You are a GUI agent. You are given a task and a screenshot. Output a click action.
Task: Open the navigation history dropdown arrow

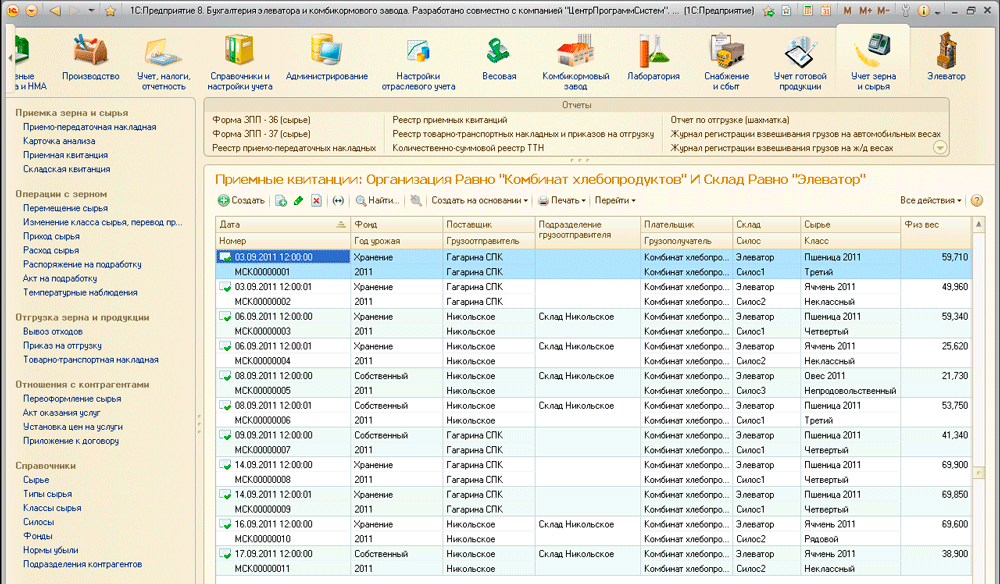[x=91, y=11]
